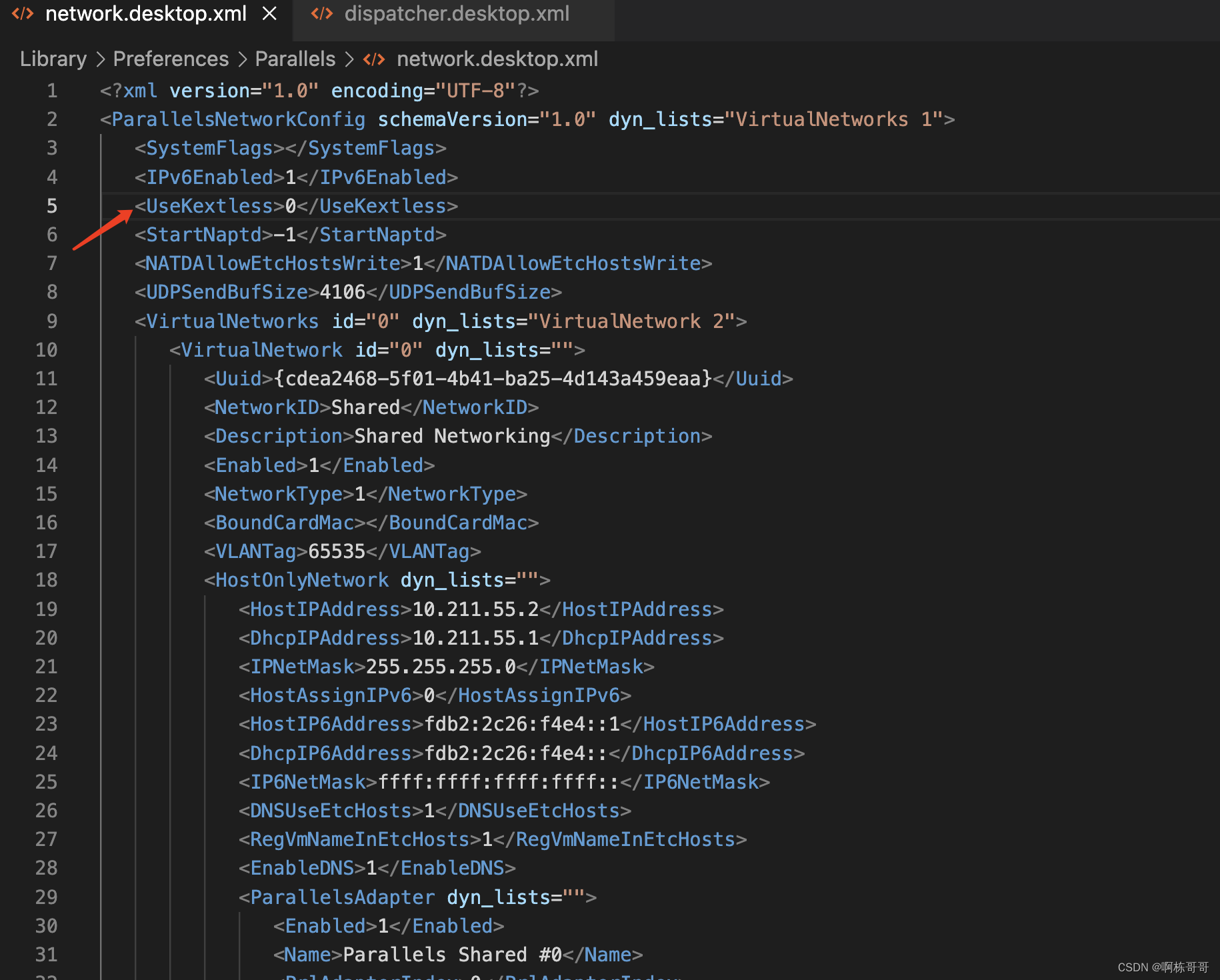This screenshot has width=1220, height=980.
Task: Click the DhcpIPAddress value 10.211.55.1
Action: click(475, 638)
